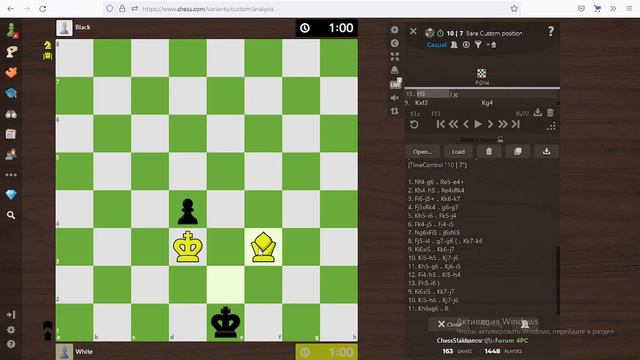Select the black king on e1

(225, 322)
